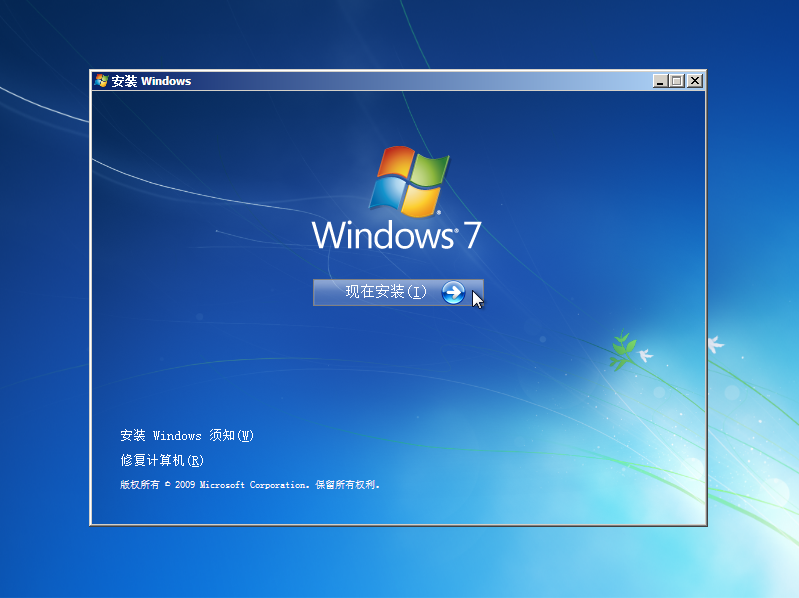
Task: Click empty title bar area before minimize
Action: coord(420,81)
